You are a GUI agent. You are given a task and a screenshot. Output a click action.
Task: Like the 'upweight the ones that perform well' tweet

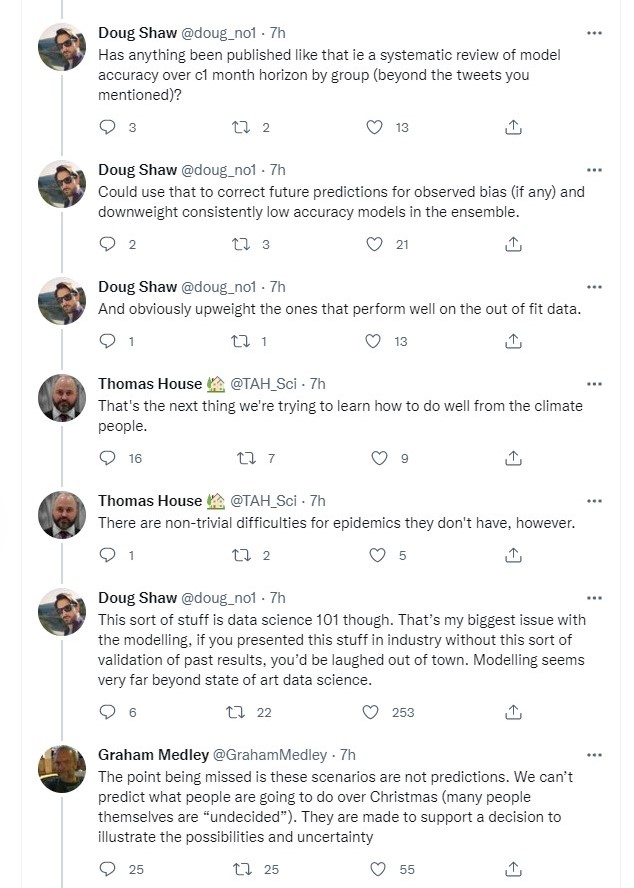tap(373, 341)
